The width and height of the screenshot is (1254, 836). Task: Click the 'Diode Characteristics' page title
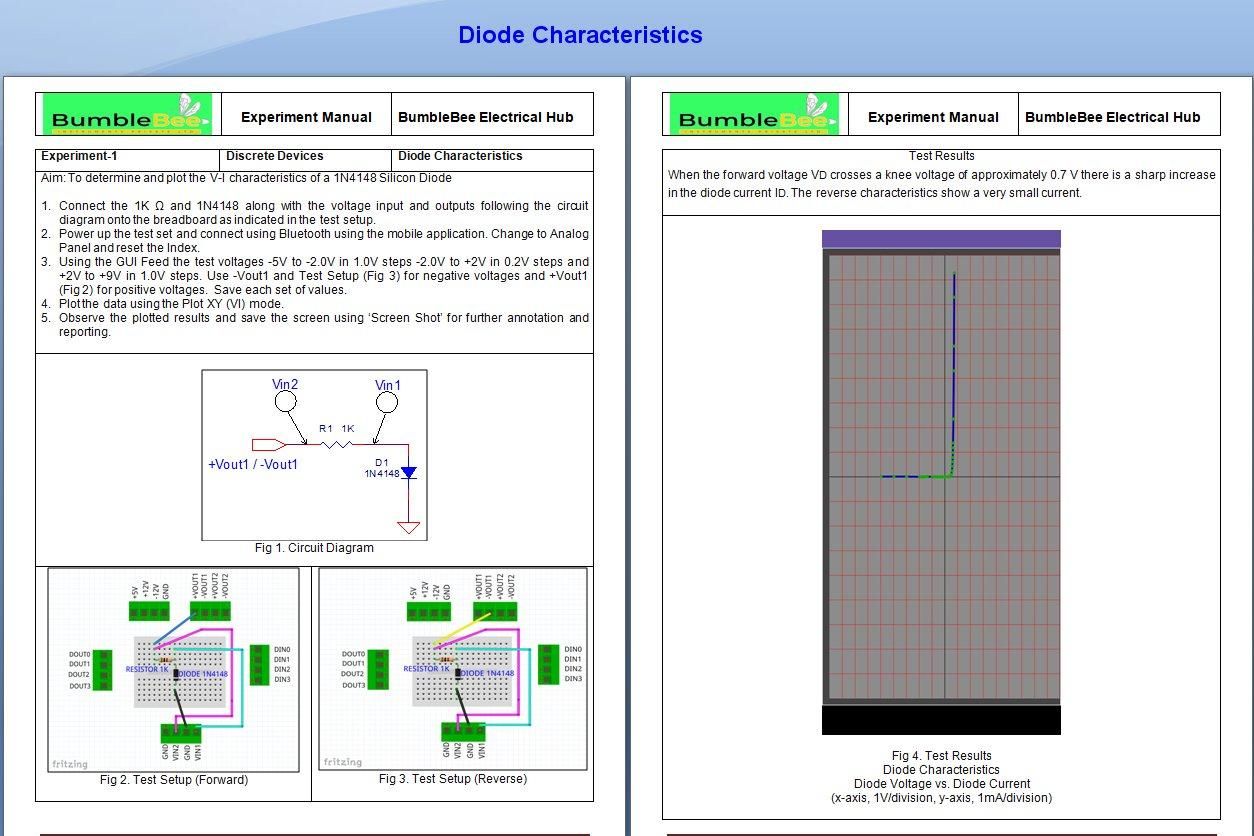[x=580, y=35]
